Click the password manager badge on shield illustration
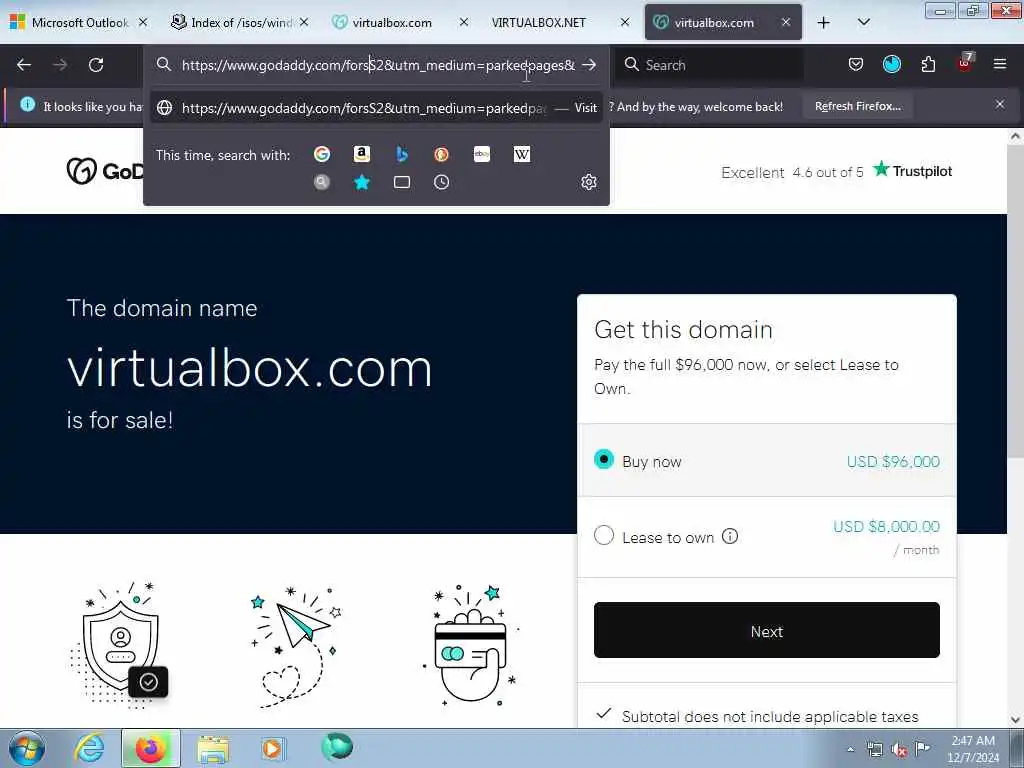This screenshot has height=768, width=1024. click(148, 682)
